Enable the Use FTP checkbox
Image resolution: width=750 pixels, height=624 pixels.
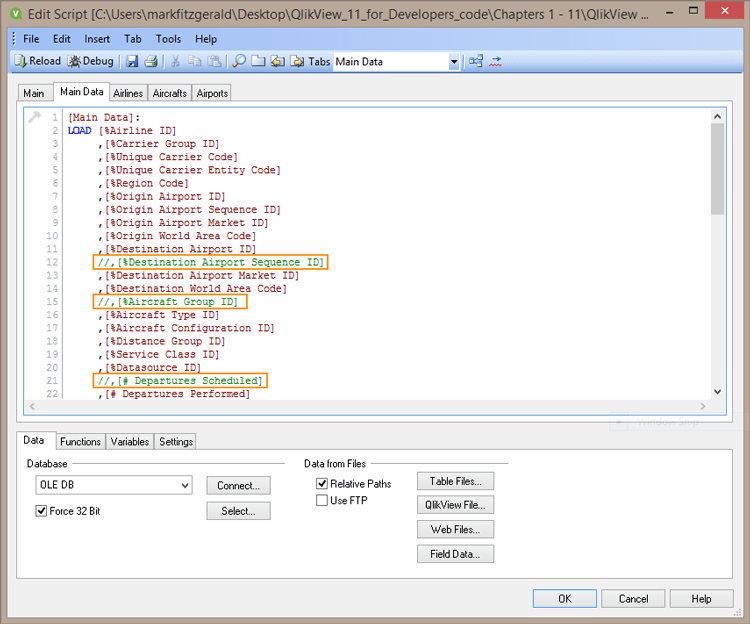tap(322, 500)
